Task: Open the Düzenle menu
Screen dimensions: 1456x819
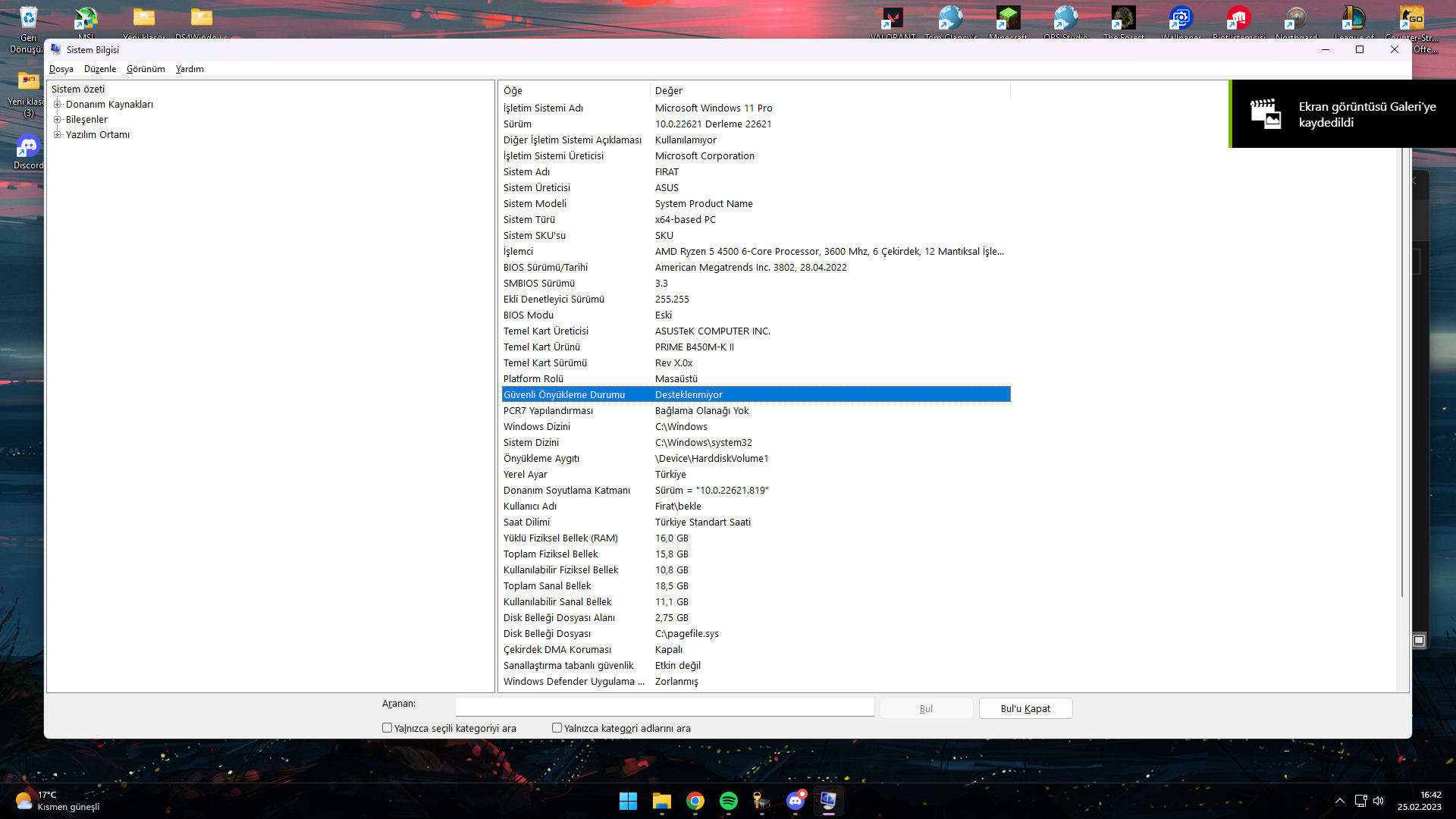Action: click(x=100, y=69)
